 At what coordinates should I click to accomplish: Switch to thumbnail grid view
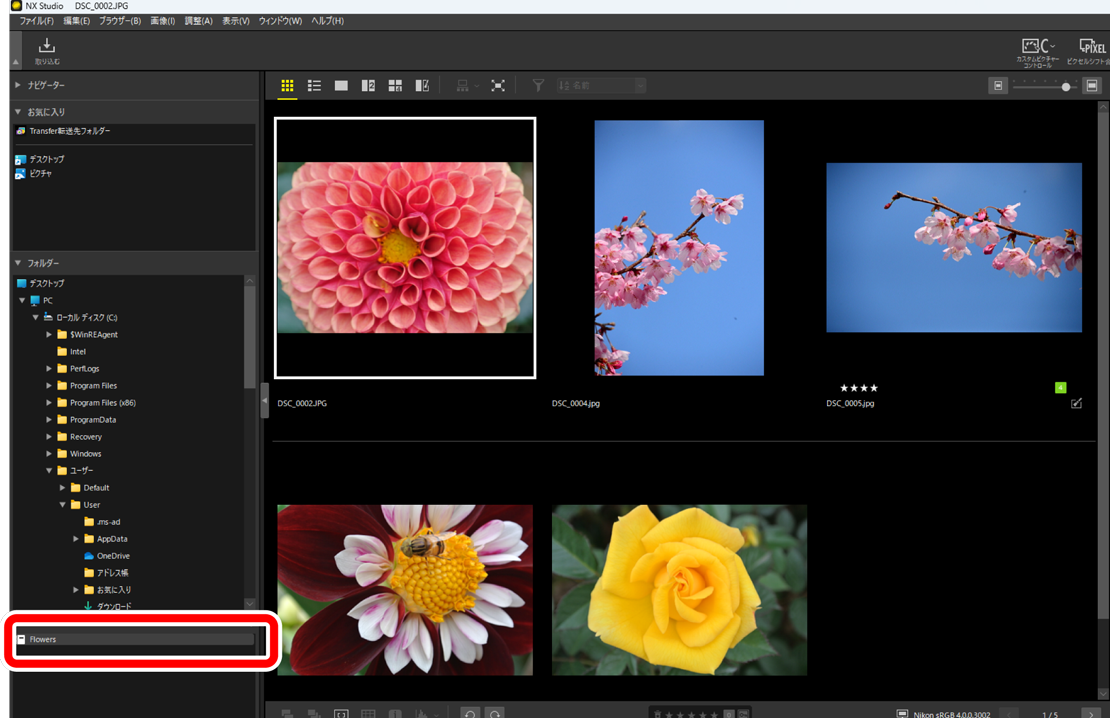click(287, 86)
